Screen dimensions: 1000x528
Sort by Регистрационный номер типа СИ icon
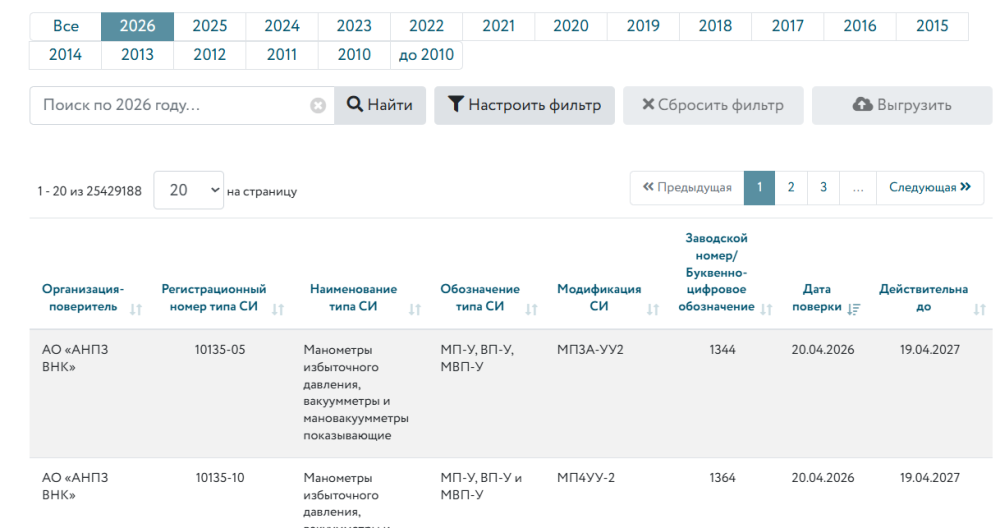279,311
